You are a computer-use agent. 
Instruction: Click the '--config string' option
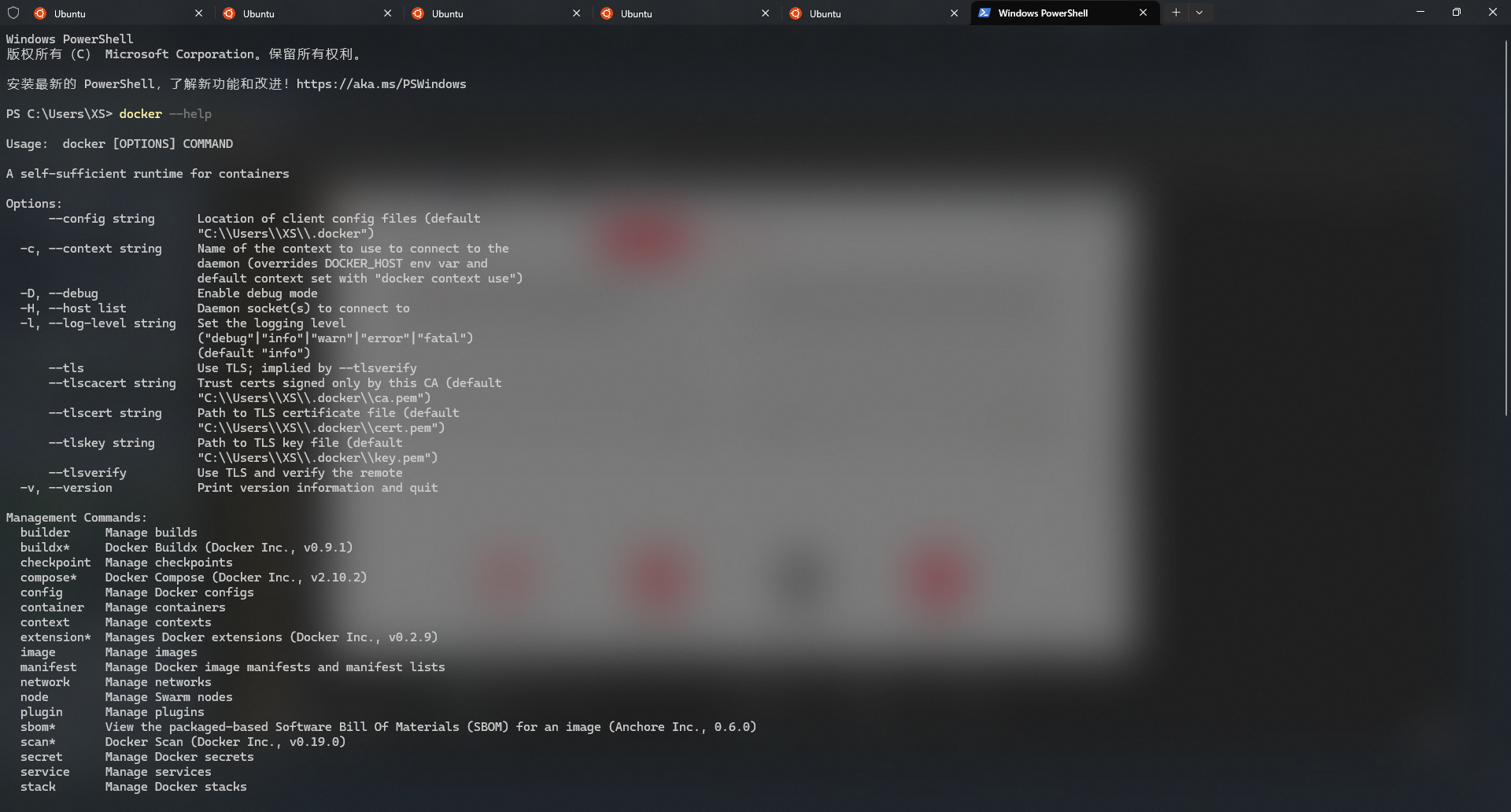click(102, 218)
